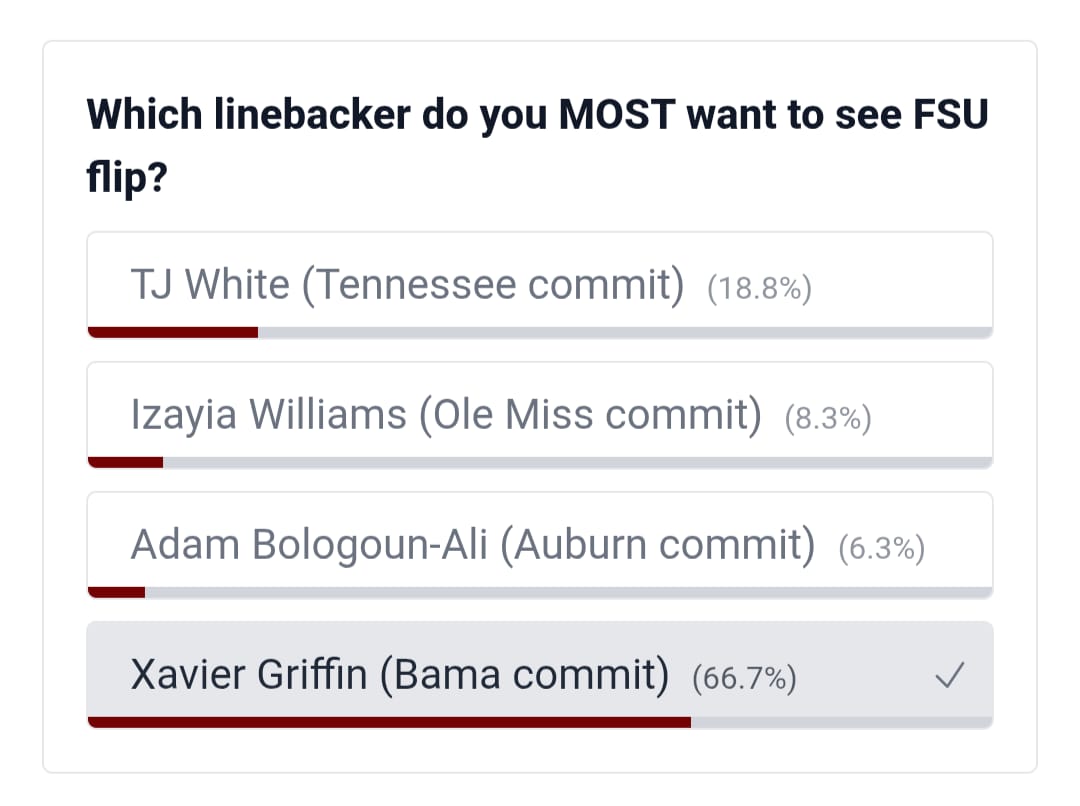The width and height of the screenshot is (1080, 806).
Task: Click the "(Auburn commit)" text
Action: tap(658, 545)
